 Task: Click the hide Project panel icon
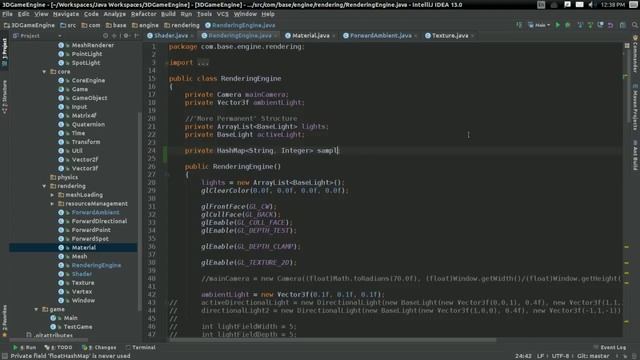coord(136,36)
